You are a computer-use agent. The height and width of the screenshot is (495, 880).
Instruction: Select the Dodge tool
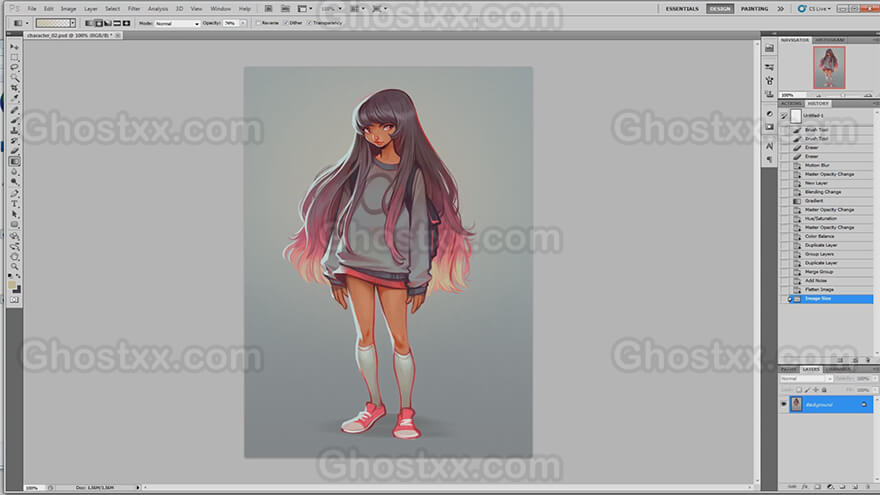point(14,182)
